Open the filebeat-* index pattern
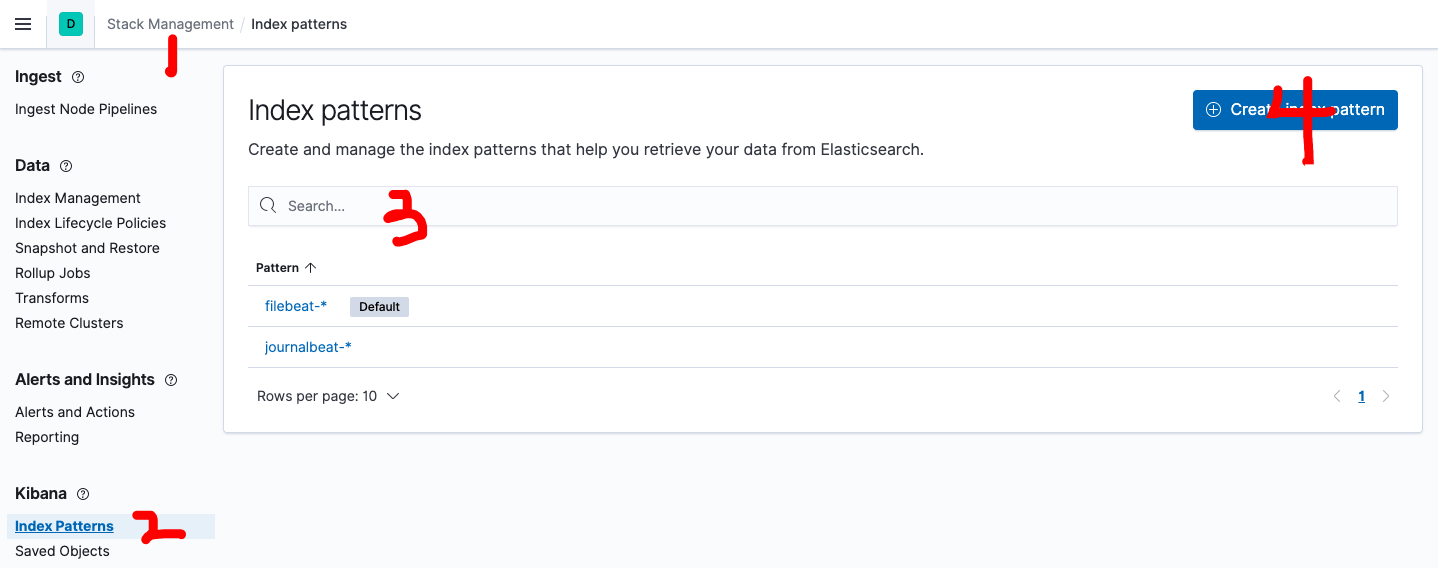The image size is (1438, 568). [x=296, y=306]
